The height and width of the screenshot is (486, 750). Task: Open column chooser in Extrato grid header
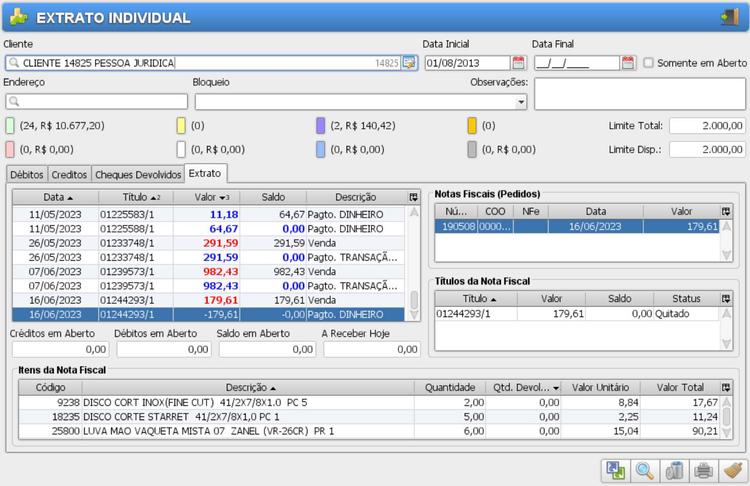point(414,197)
